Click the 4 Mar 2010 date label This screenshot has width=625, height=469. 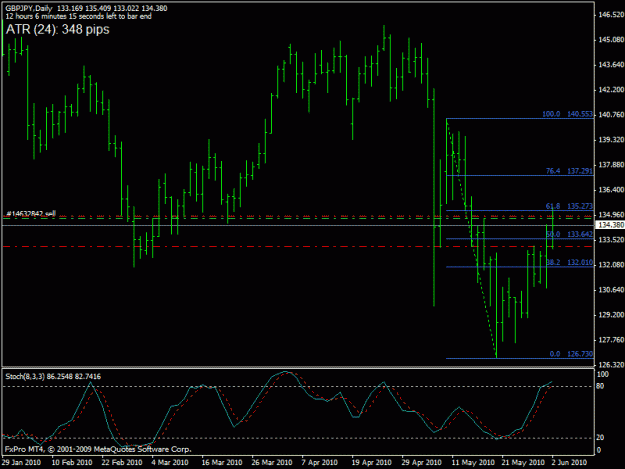click(x=170, y=462)
